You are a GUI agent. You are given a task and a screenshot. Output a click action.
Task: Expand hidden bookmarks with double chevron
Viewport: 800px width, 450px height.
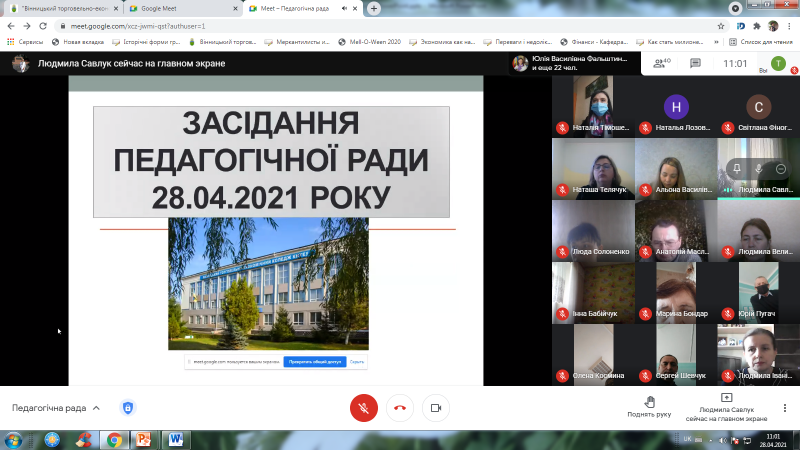click(x=716, y=42)
